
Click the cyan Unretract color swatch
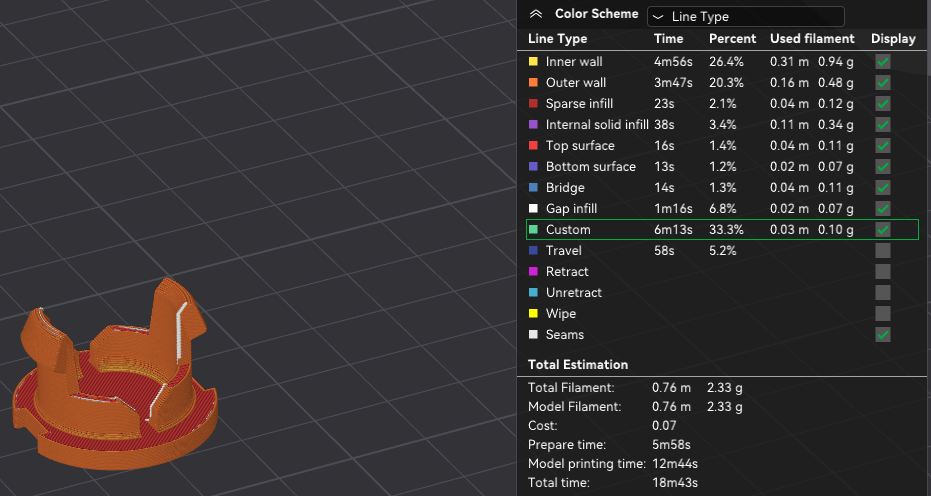tap(533, 292)
